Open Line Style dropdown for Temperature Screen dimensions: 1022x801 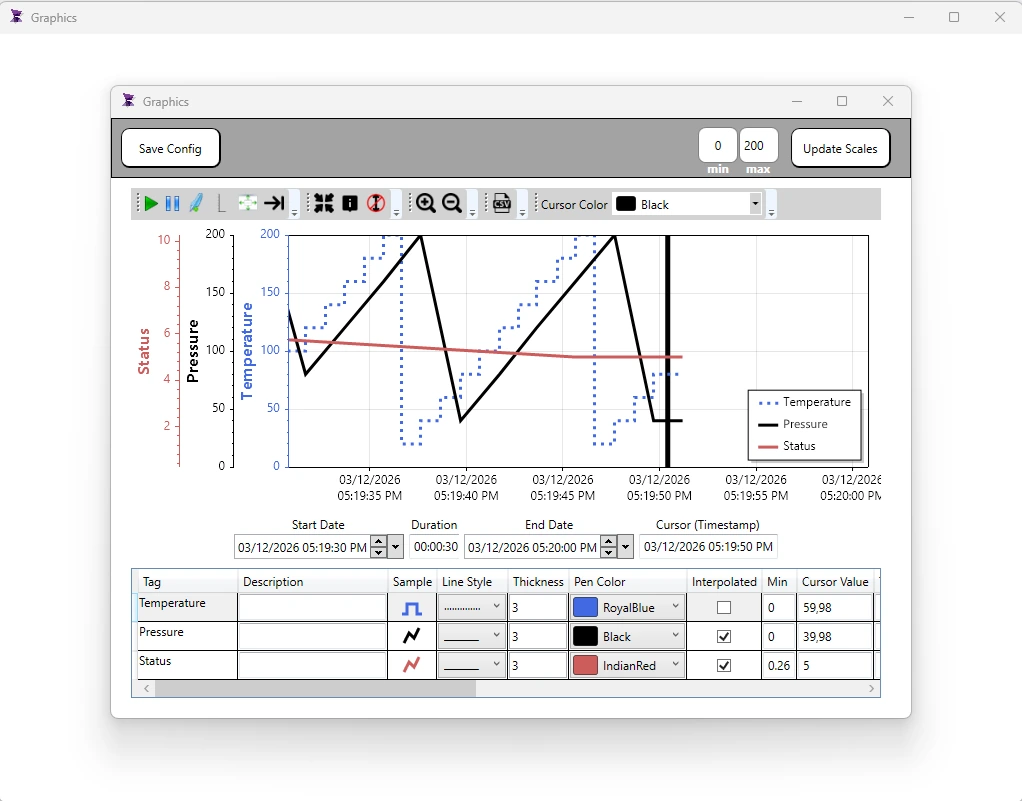(x=471, y=607)
